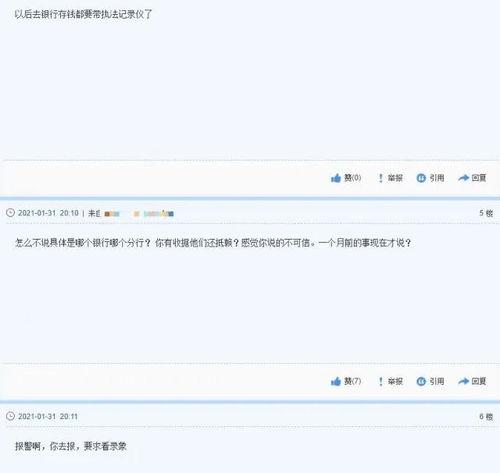Click clock icon beside 2021-01-31 20:11

point(10,416)
